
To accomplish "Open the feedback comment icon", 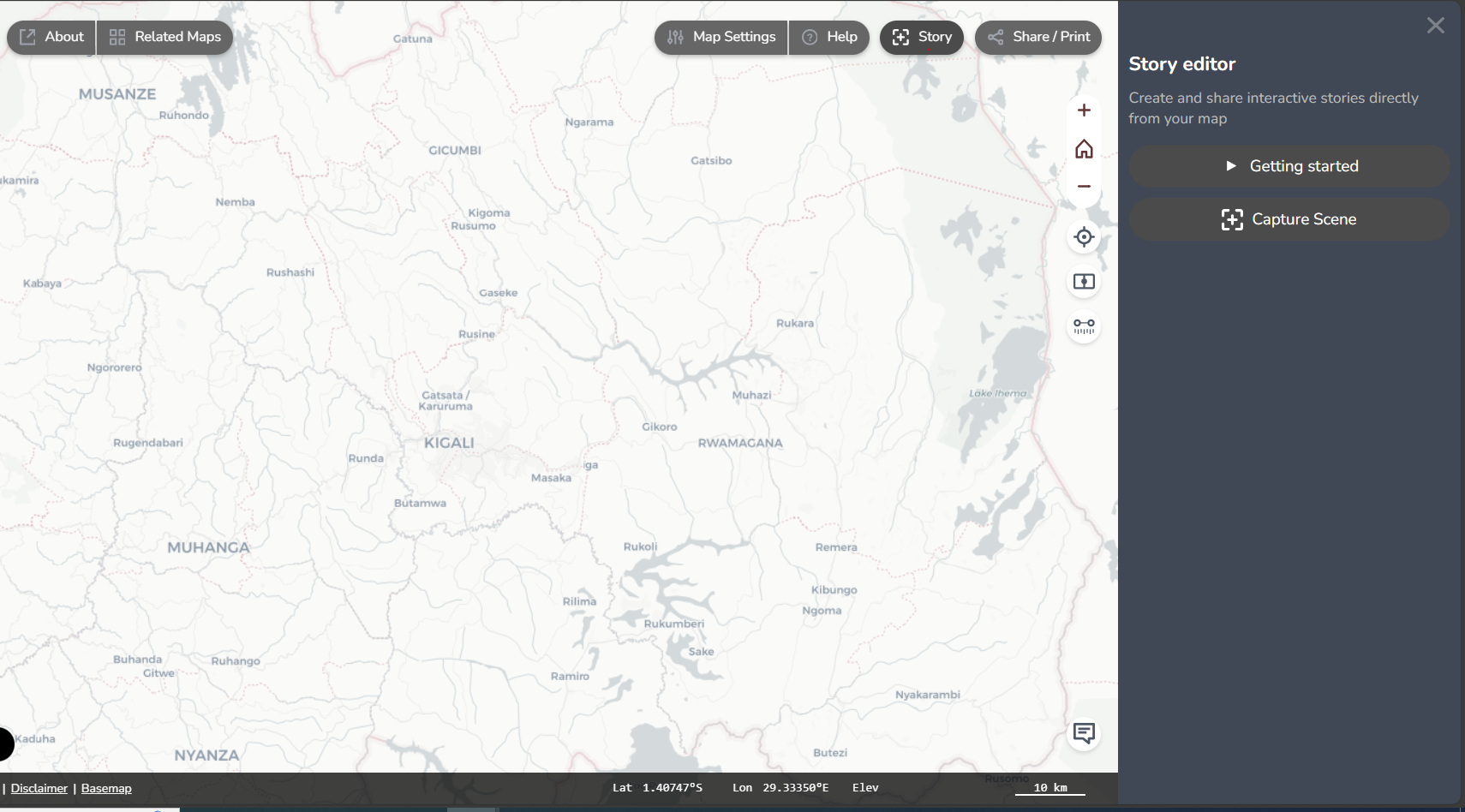I will (x=1084, y=733).
